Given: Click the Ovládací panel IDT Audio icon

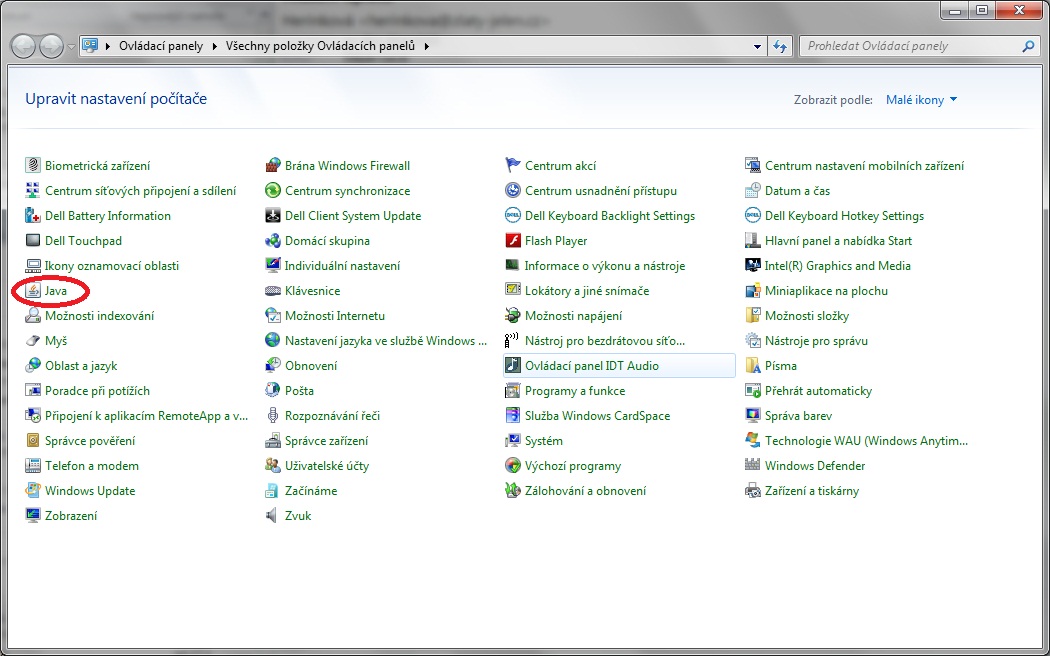Looking at the screenshot, I should pos(513,366).
